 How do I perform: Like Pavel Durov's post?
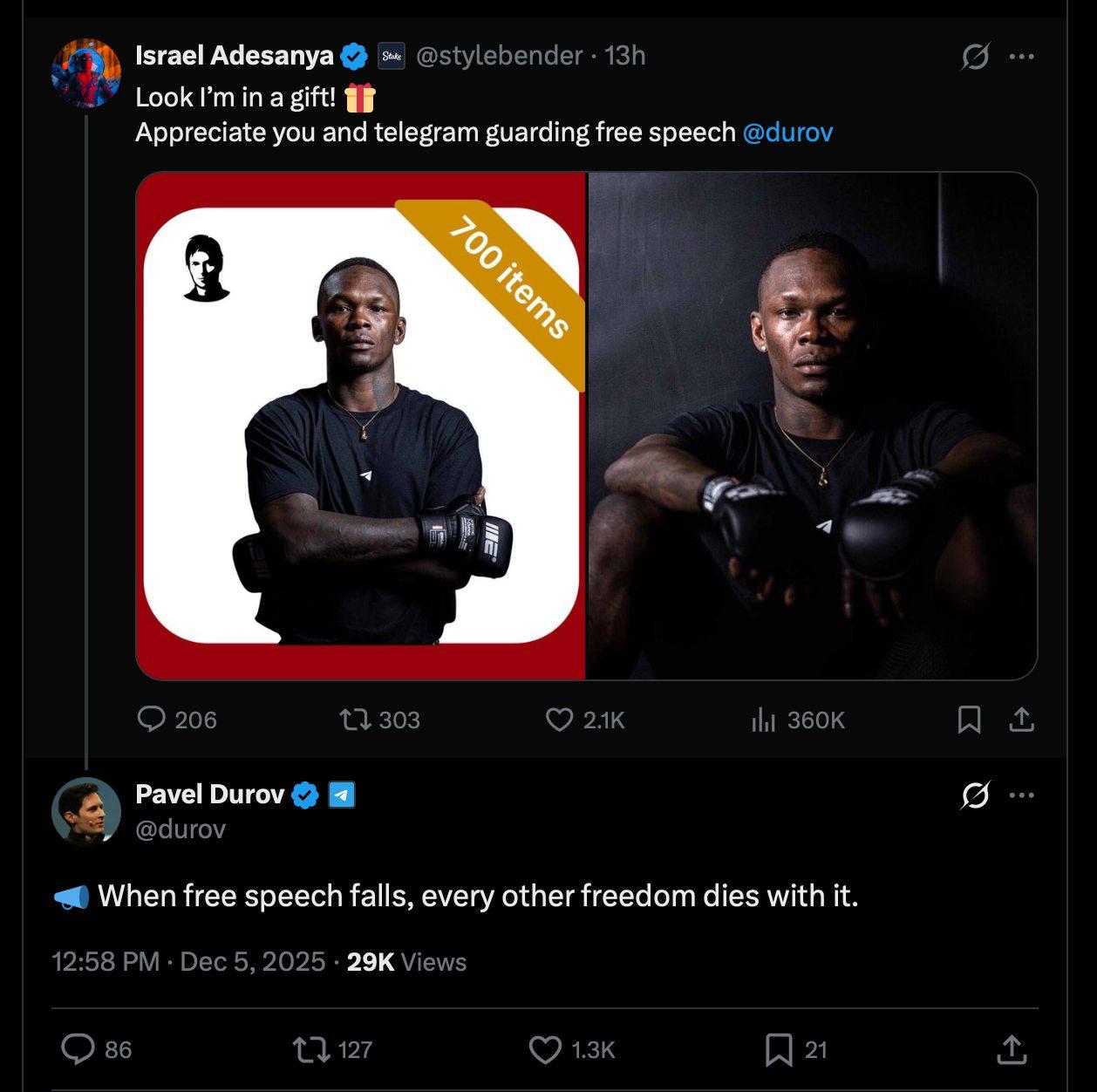tap(546, 1049)
